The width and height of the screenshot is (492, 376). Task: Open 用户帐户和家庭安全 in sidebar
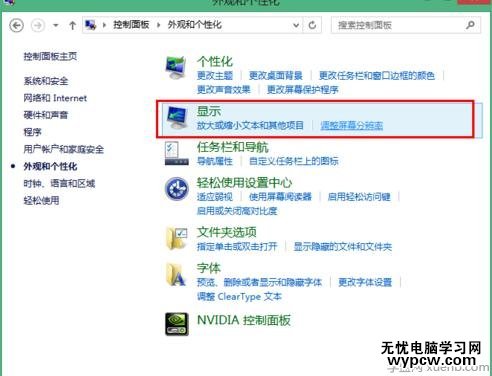pos(64,149)
